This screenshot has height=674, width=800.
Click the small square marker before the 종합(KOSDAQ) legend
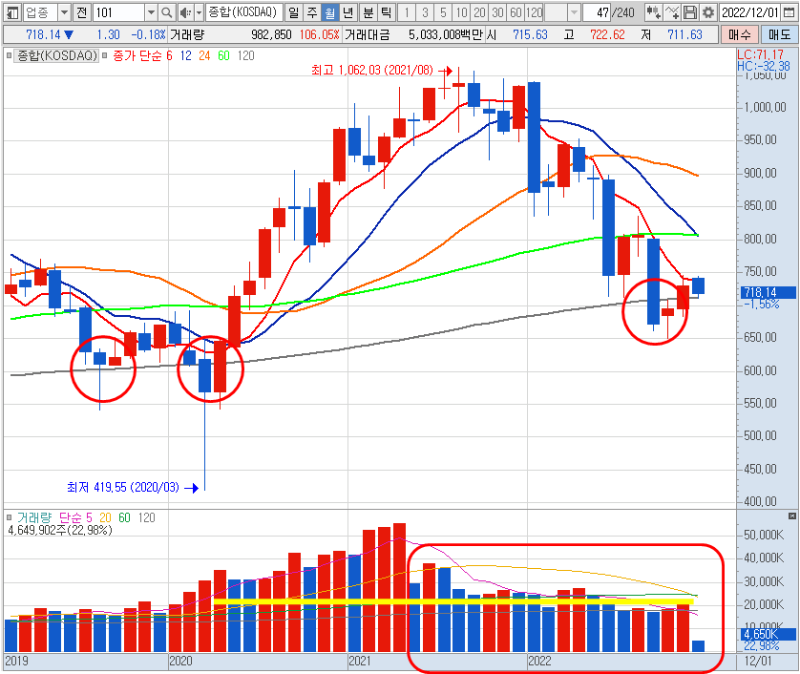point(9,55)
